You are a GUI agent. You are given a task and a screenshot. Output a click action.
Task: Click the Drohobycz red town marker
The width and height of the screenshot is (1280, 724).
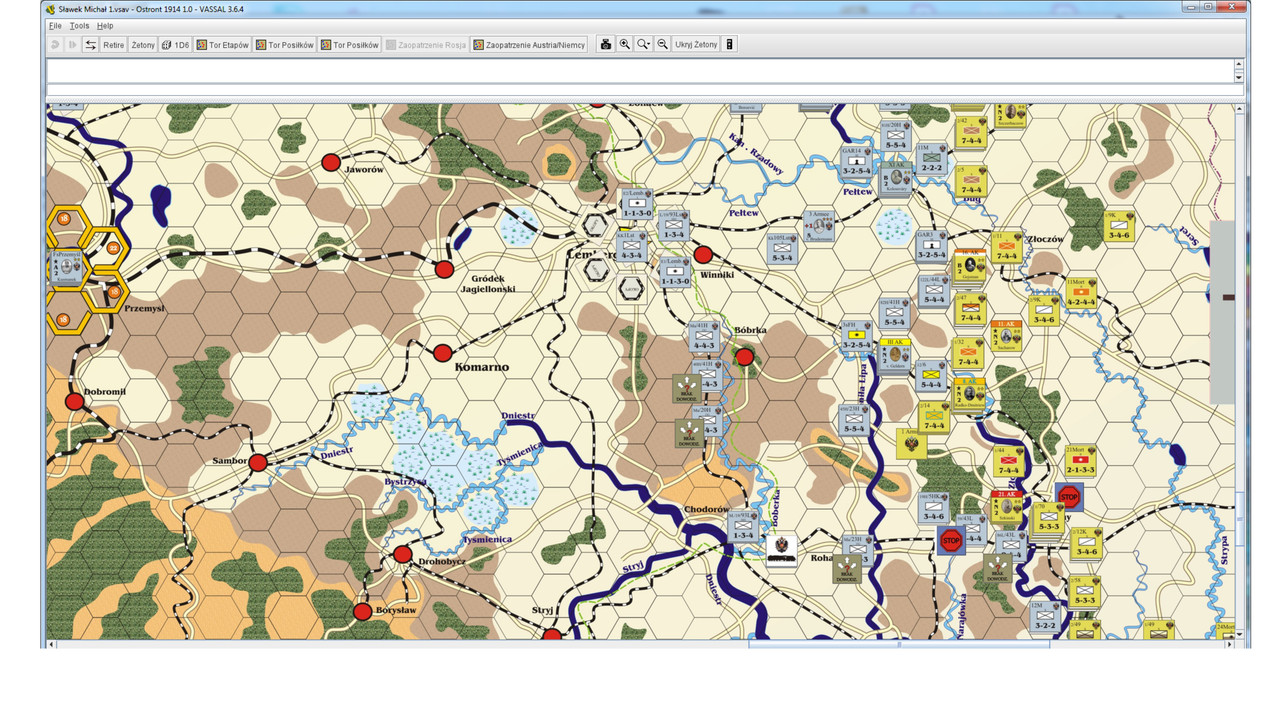(x=402, y=554)
